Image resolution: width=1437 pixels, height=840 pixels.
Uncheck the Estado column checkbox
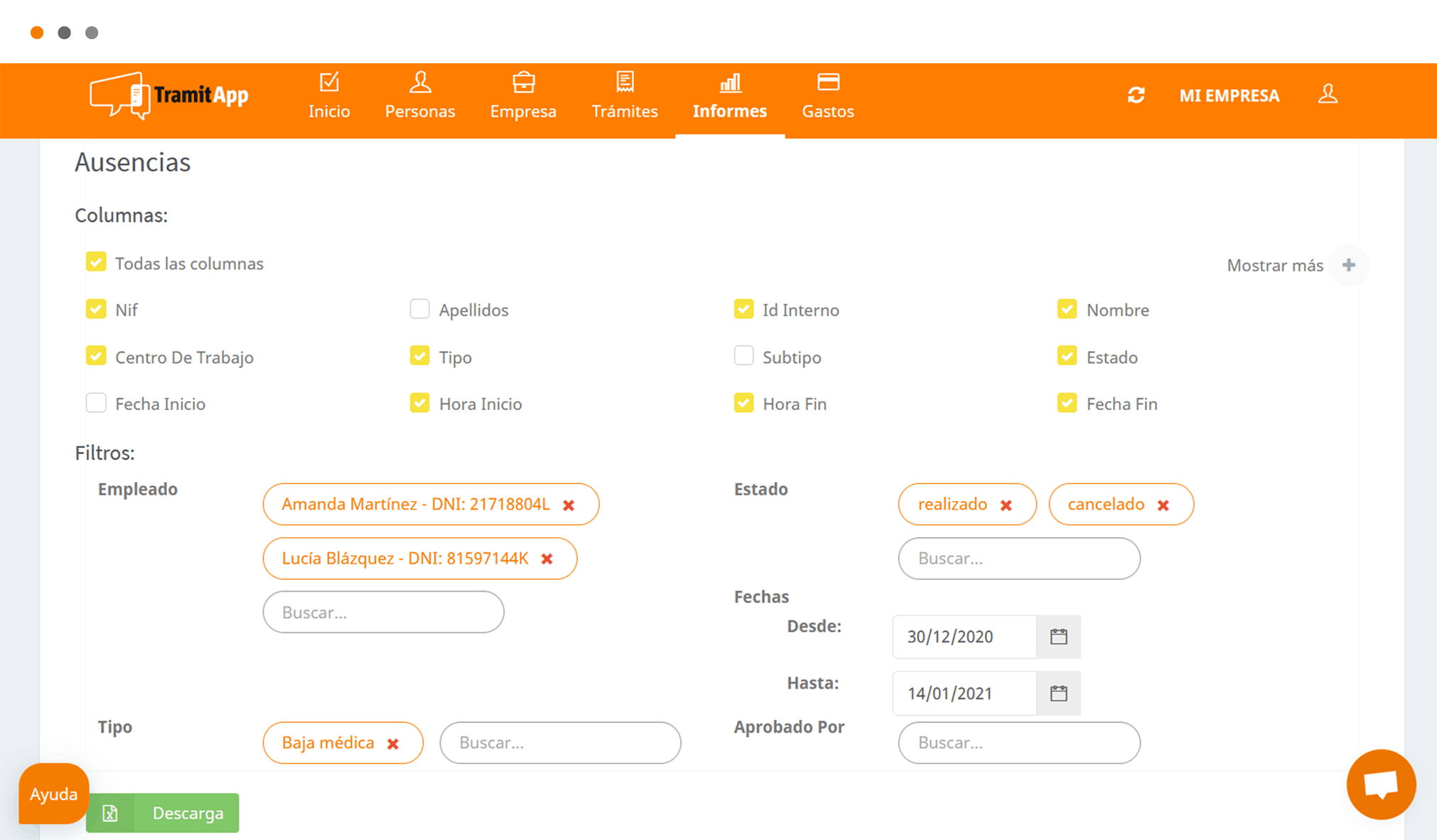[x=1067, y=356]
